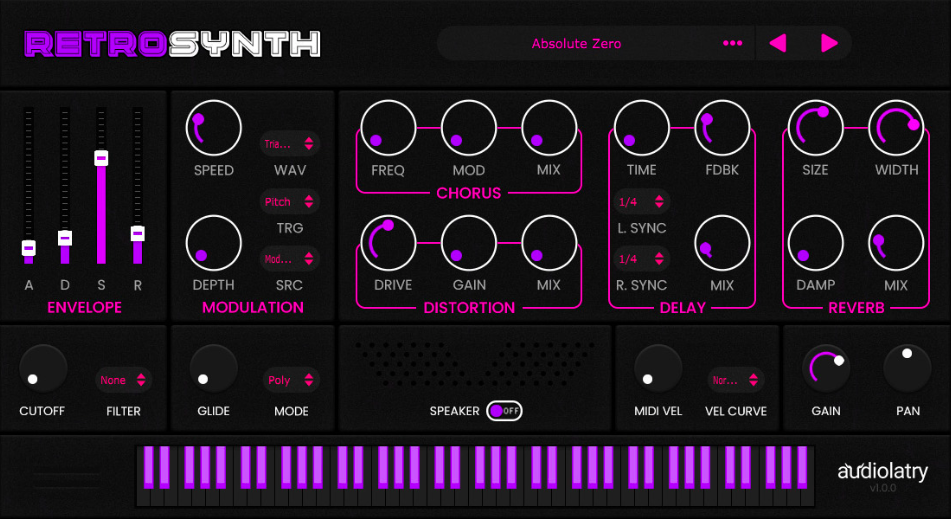Click the Chorus Freq knob
The width and height of the screenshot is (951, 519).
388,129
